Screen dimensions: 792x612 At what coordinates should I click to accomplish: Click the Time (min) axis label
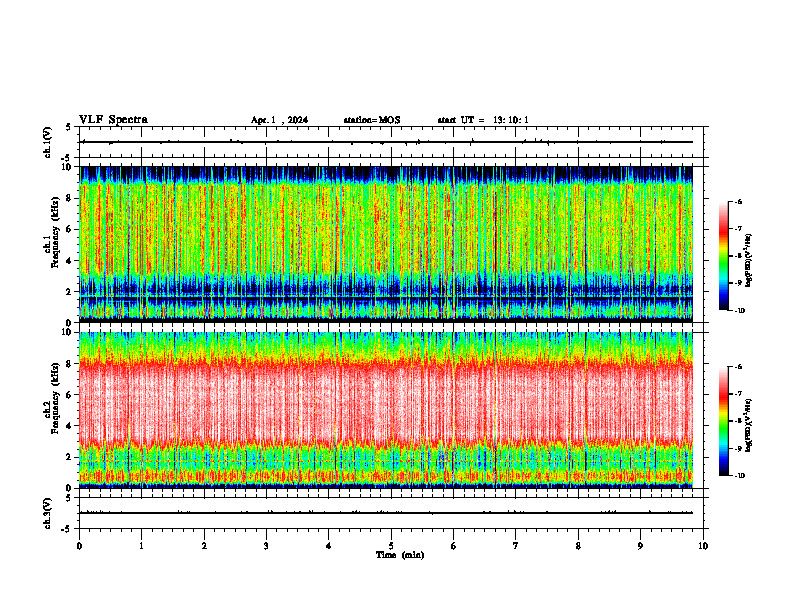click(x=400, y=555)
